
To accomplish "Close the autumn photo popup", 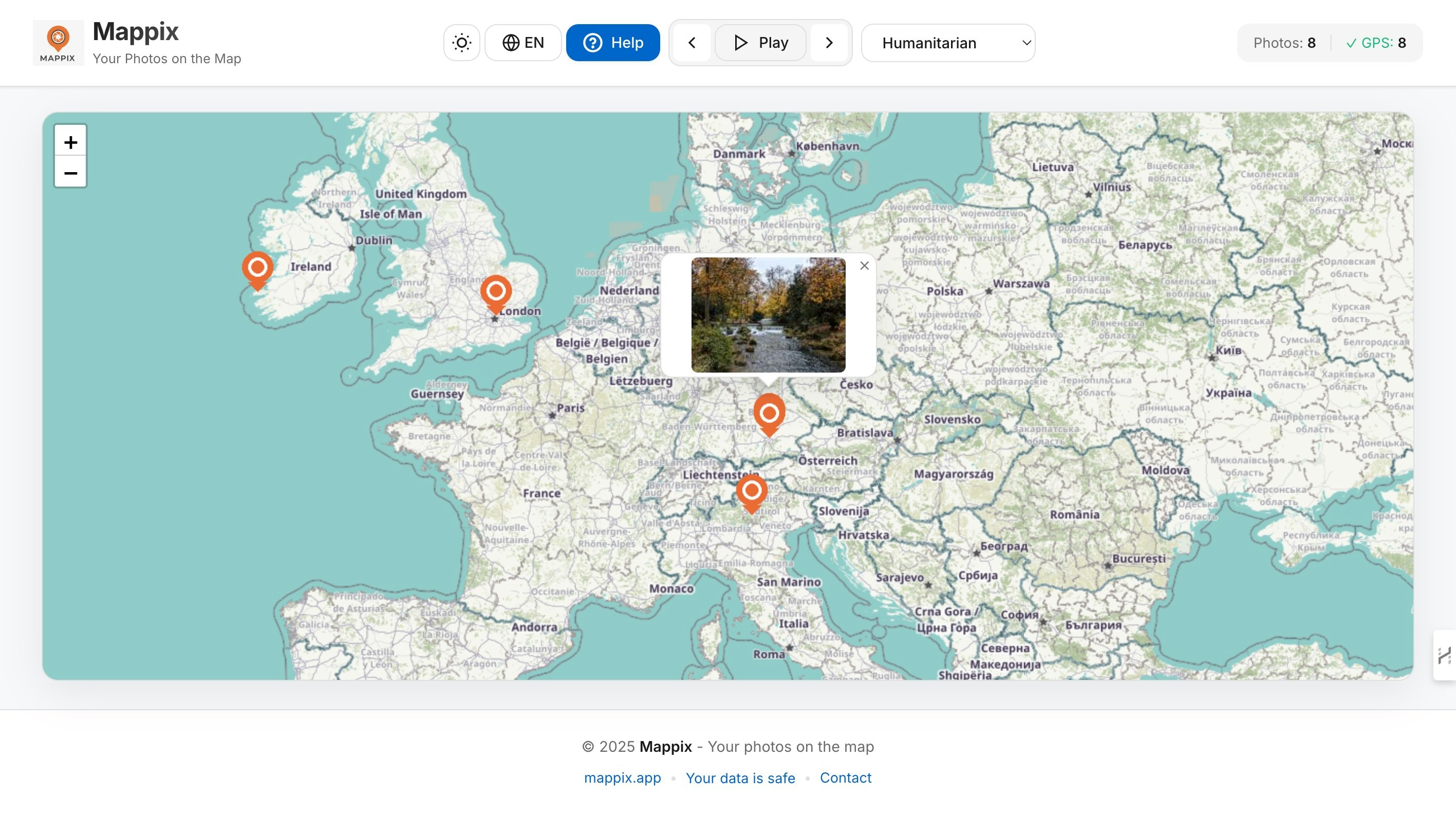I will (x=863, y=265).
